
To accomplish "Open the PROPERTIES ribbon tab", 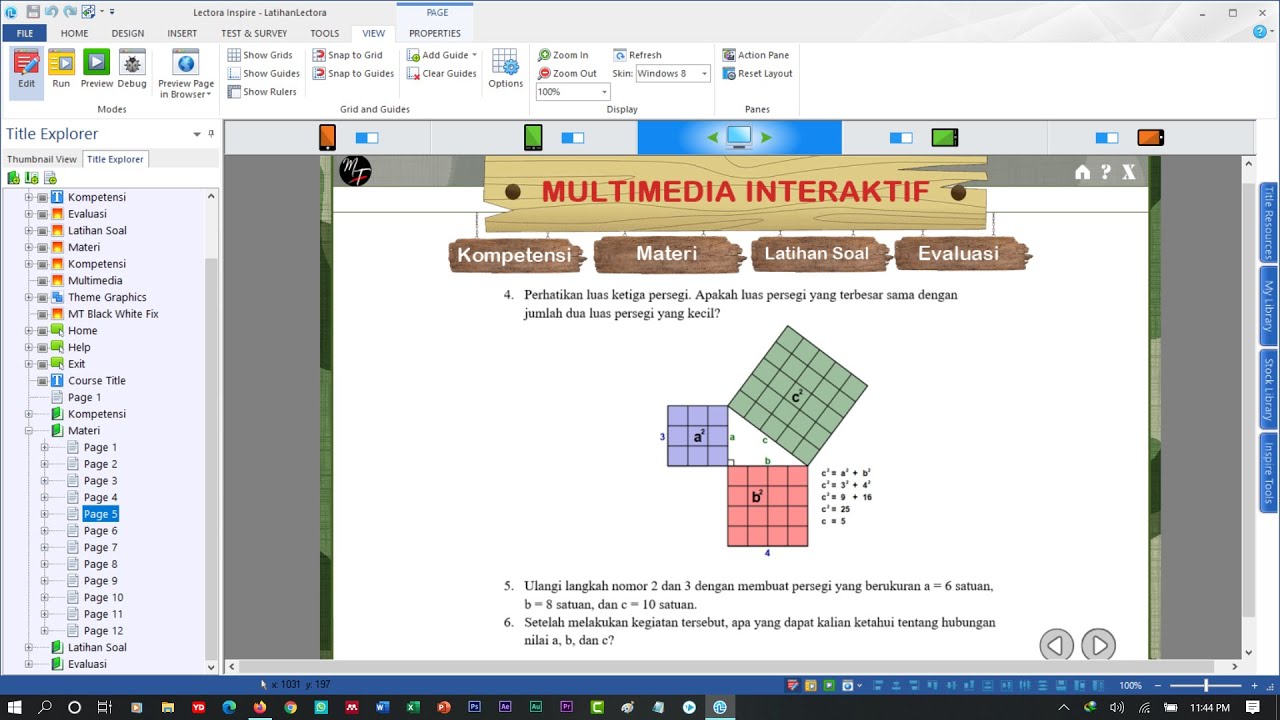I will pos(435,33).
